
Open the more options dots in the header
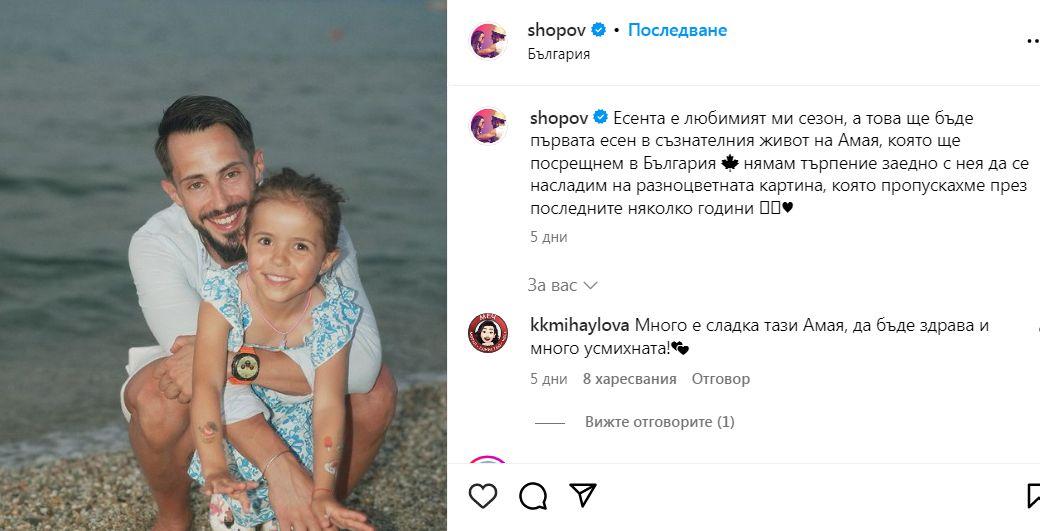click(1033, 41)
